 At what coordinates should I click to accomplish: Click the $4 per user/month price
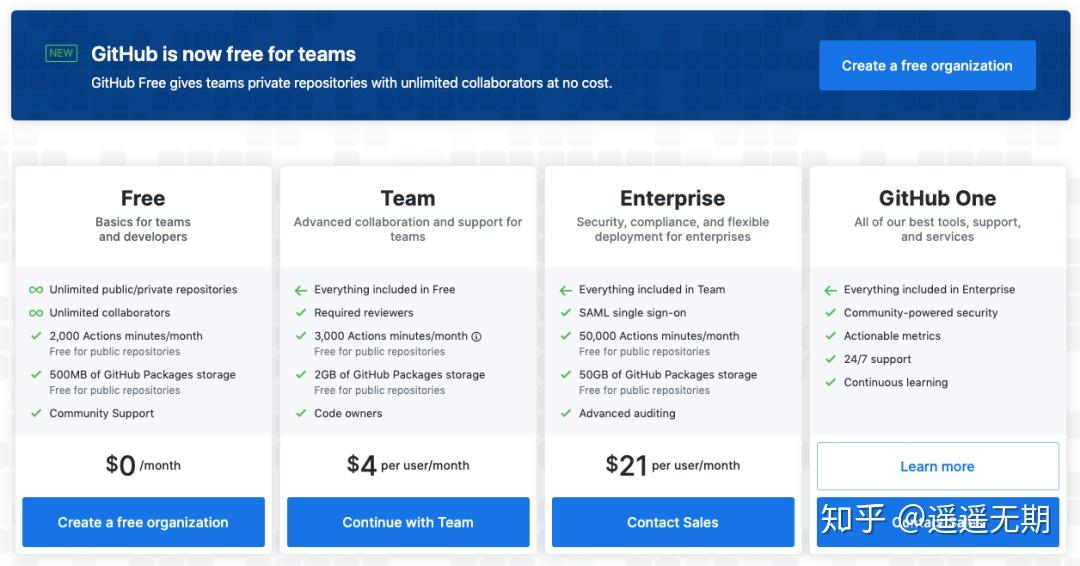point(408,465)
